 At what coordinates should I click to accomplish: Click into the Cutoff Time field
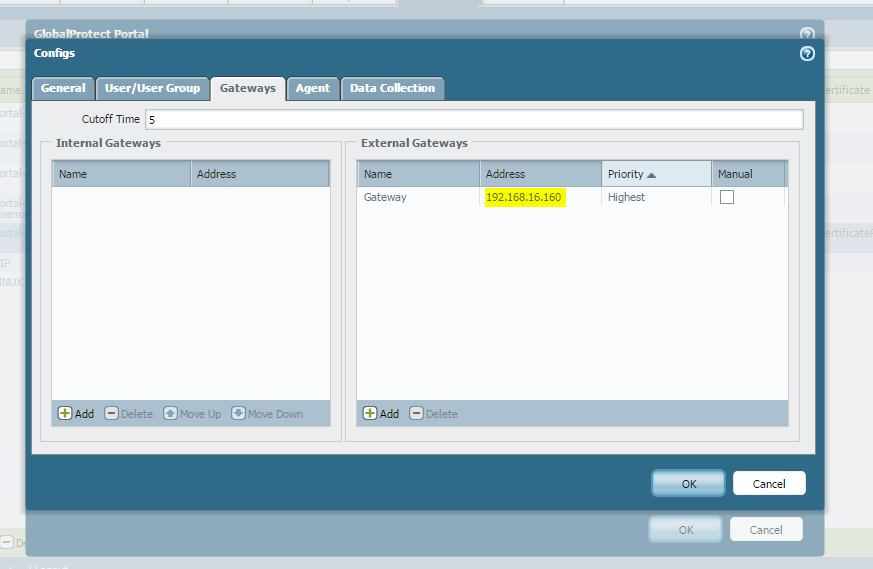pyautogui.click(x=474, y=120)
